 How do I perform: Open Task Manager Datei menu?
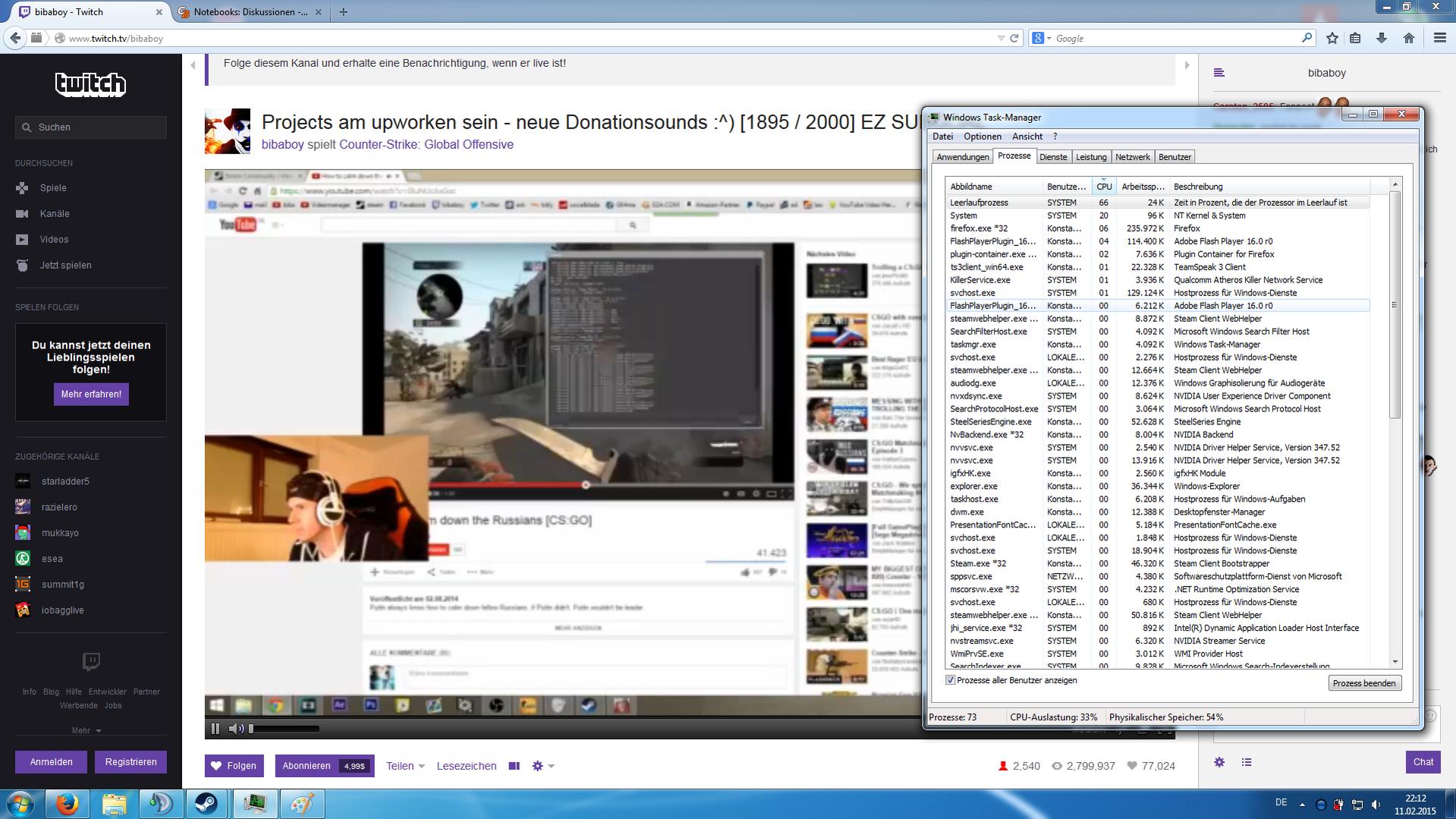[x=942, y=137]
